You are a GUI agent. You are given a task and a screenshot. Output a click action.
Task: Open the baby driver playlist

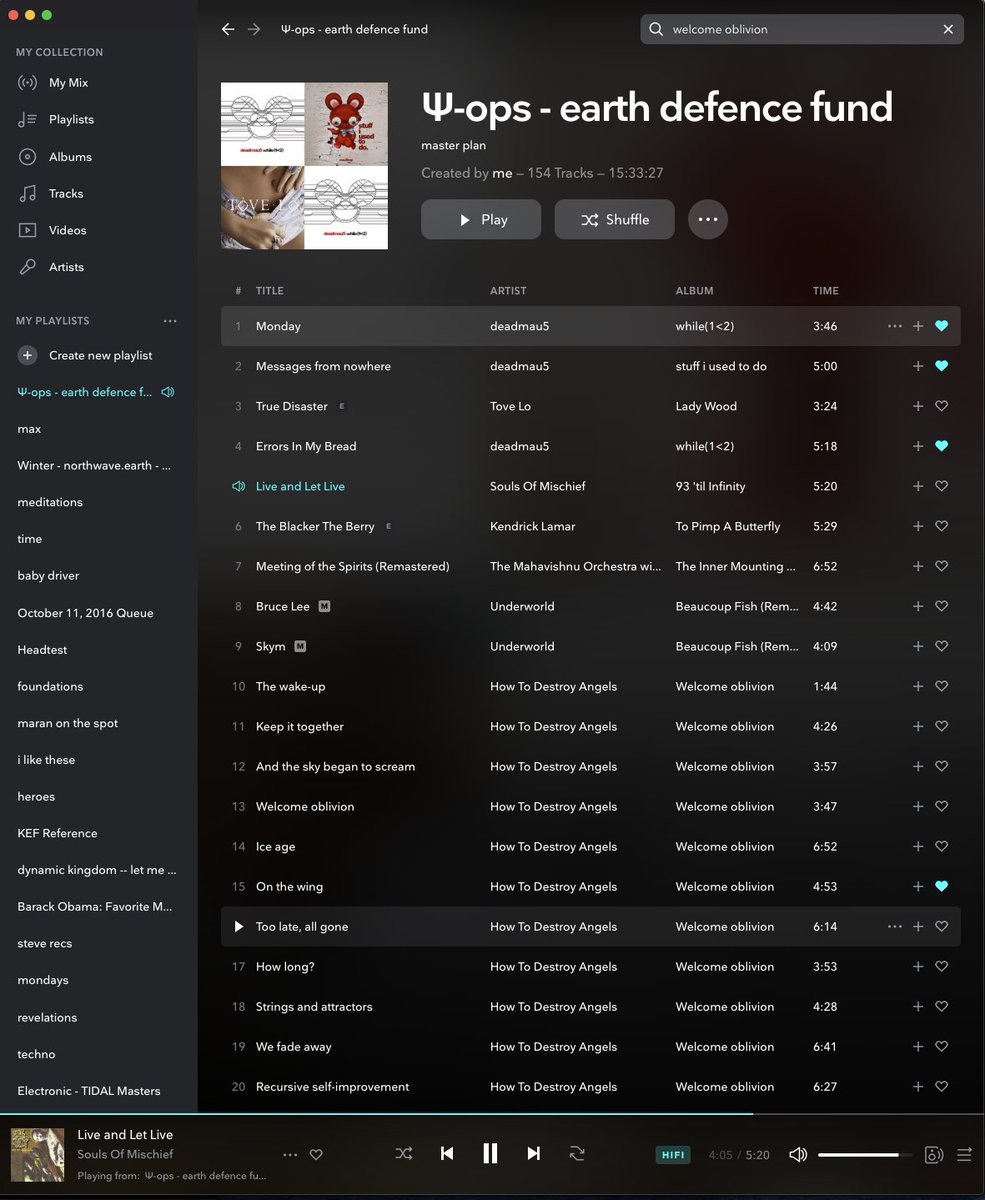(x=48, y=576)
